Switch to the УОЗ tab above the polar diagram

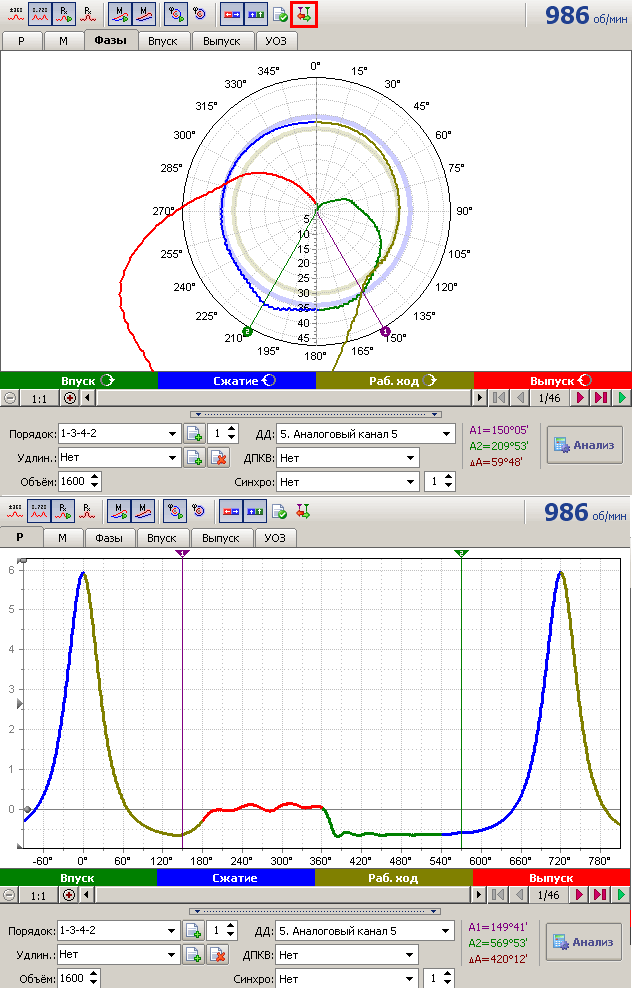tap(274, 41)
